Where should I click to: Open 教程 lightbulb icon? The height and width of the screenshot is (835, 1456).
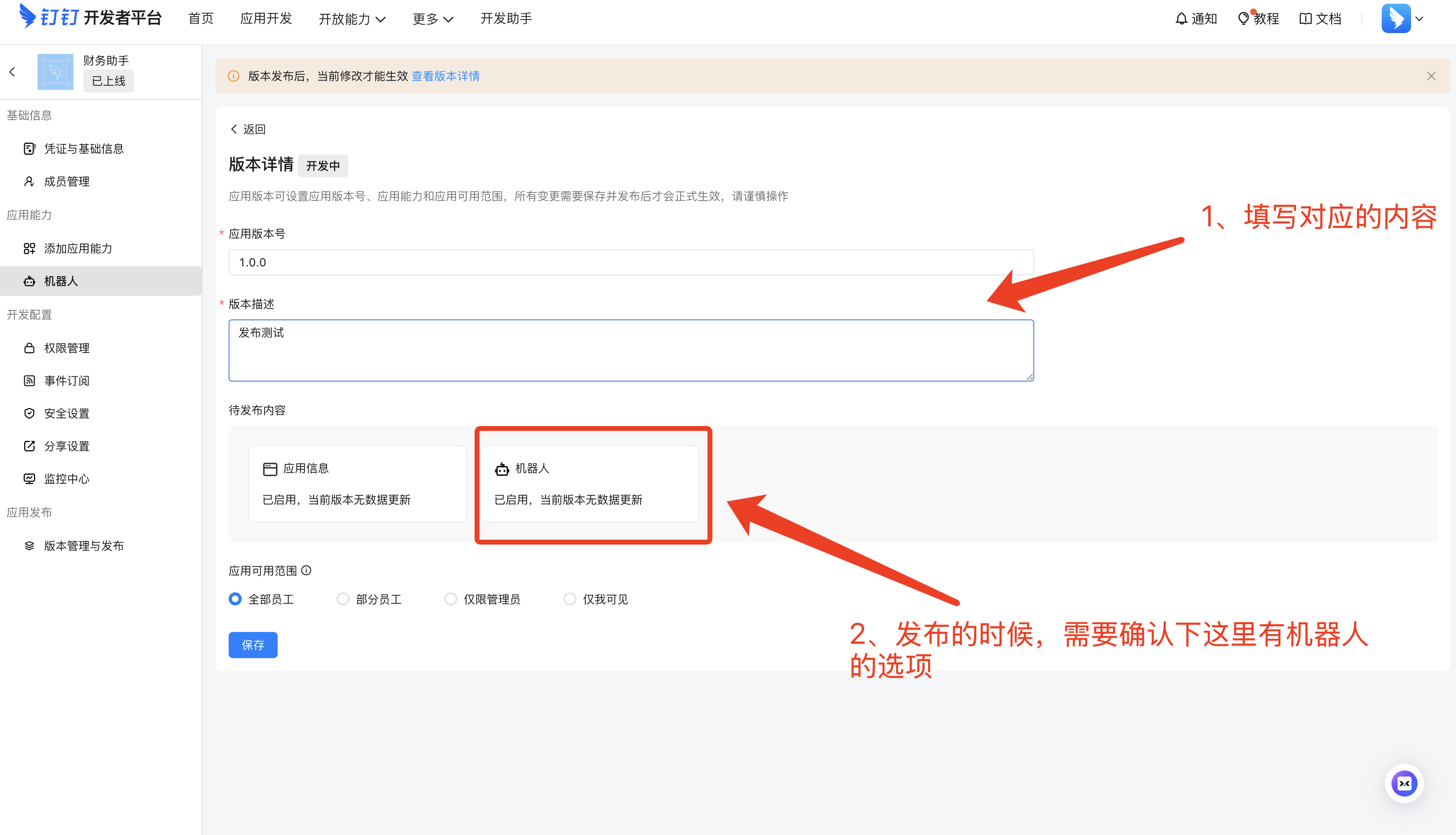(x=1243, y=19)
